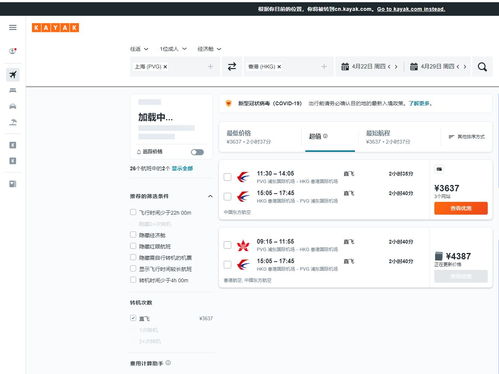Check the transfer time under 4h 00m filter
Image resolution: width=499 pixels, height=374 pixels.
(133, 280)
